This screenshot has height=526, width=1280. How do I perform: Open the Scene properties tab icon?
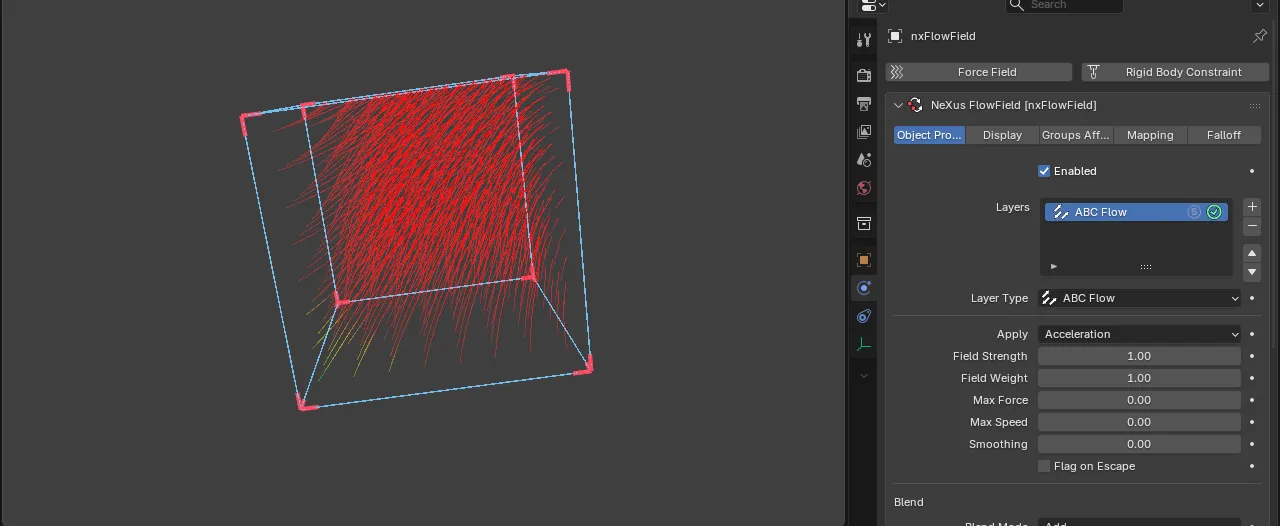coord(864,159)
